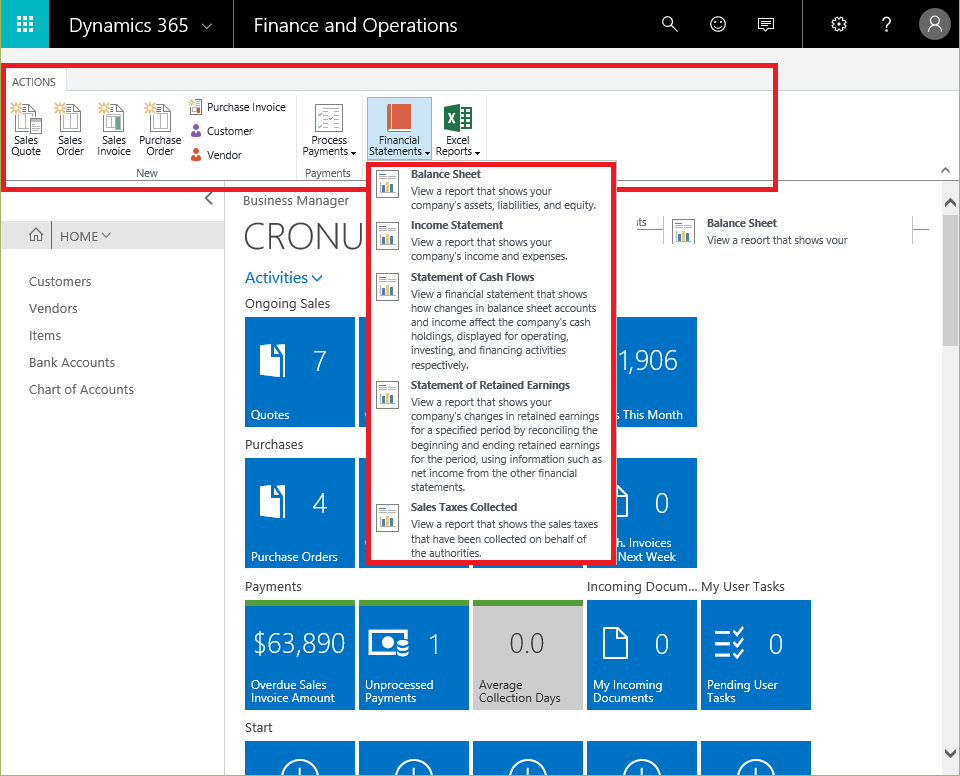
Task: Open the Process Payments dropdown
Action: (x=329, y=129)
